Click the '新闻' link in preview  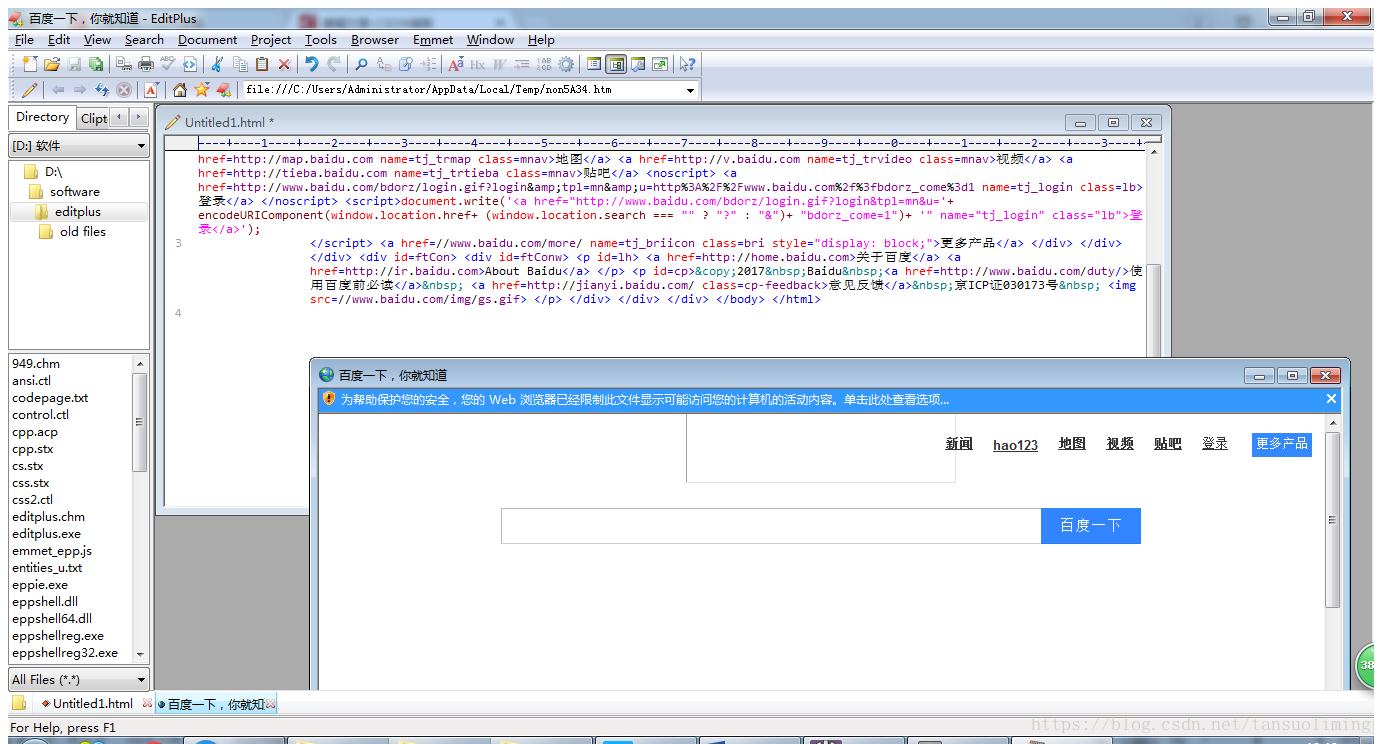(x=959, y=444)
